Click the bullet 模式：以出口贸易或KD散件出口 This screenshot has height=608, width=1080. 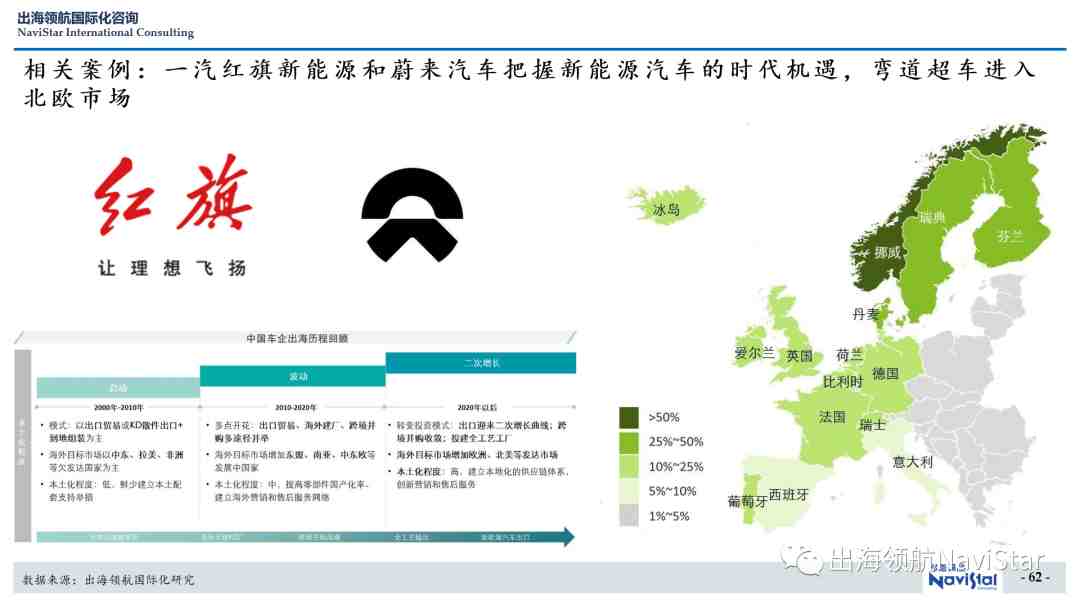[x=114, y=432]
